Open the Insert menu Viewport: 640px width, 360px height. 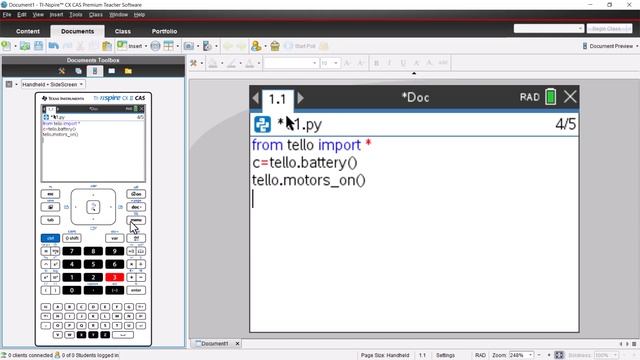pyautogui.click(x=56, y=14)
